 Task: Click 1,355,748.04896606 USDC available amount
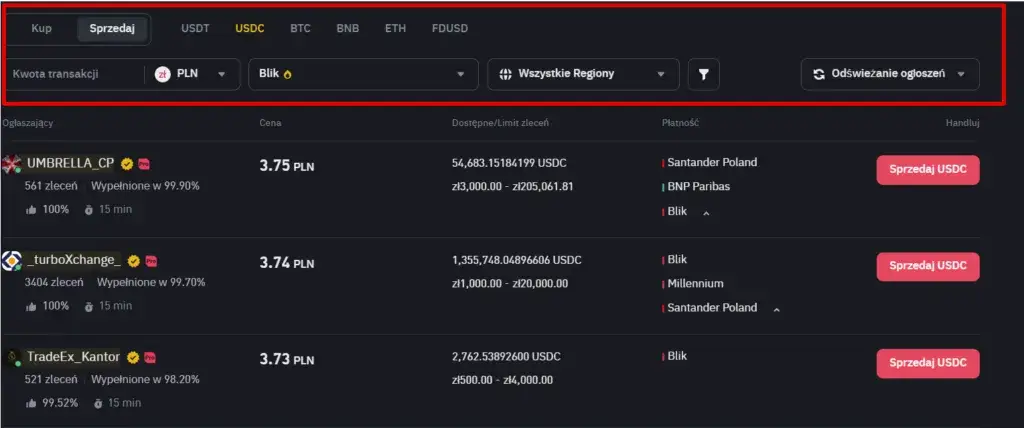pos(517,260)
